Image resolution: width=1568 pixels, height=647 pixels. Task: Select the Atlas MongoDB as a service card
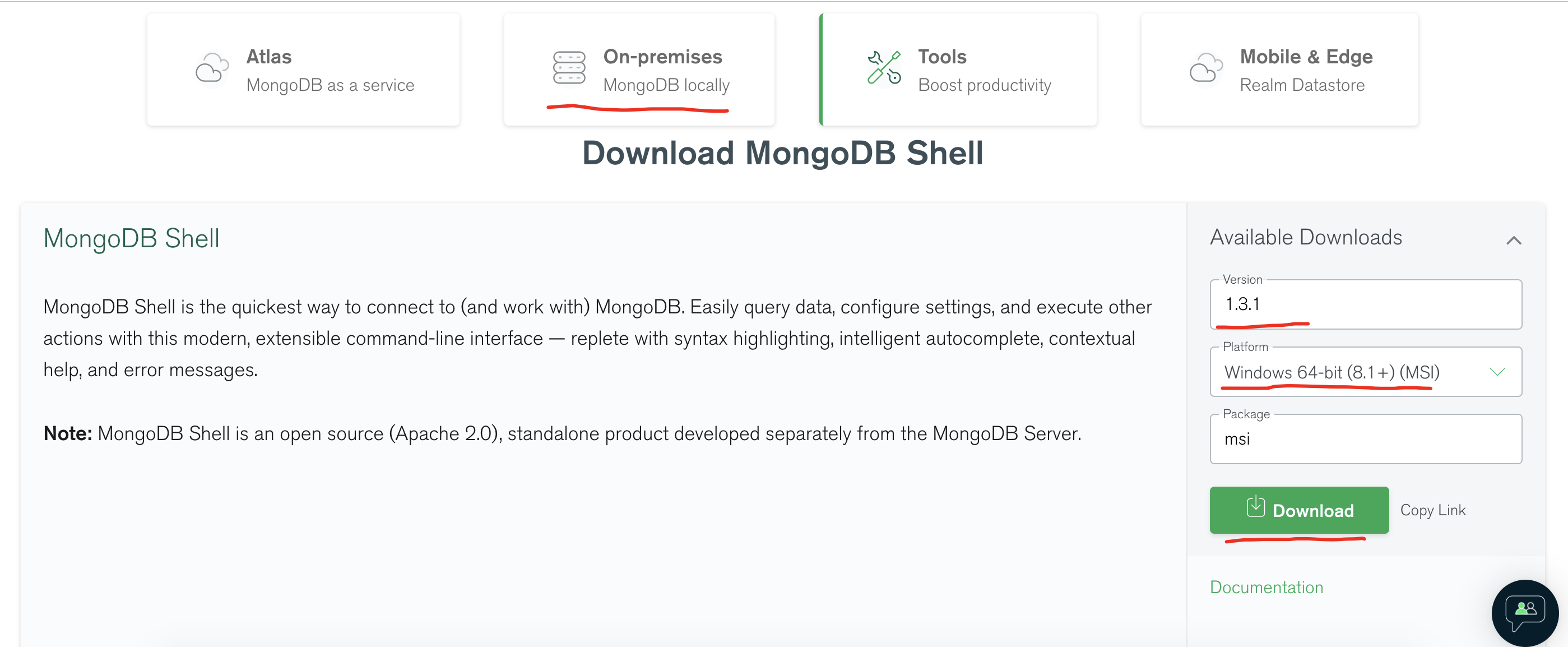[x=303, y=69]
